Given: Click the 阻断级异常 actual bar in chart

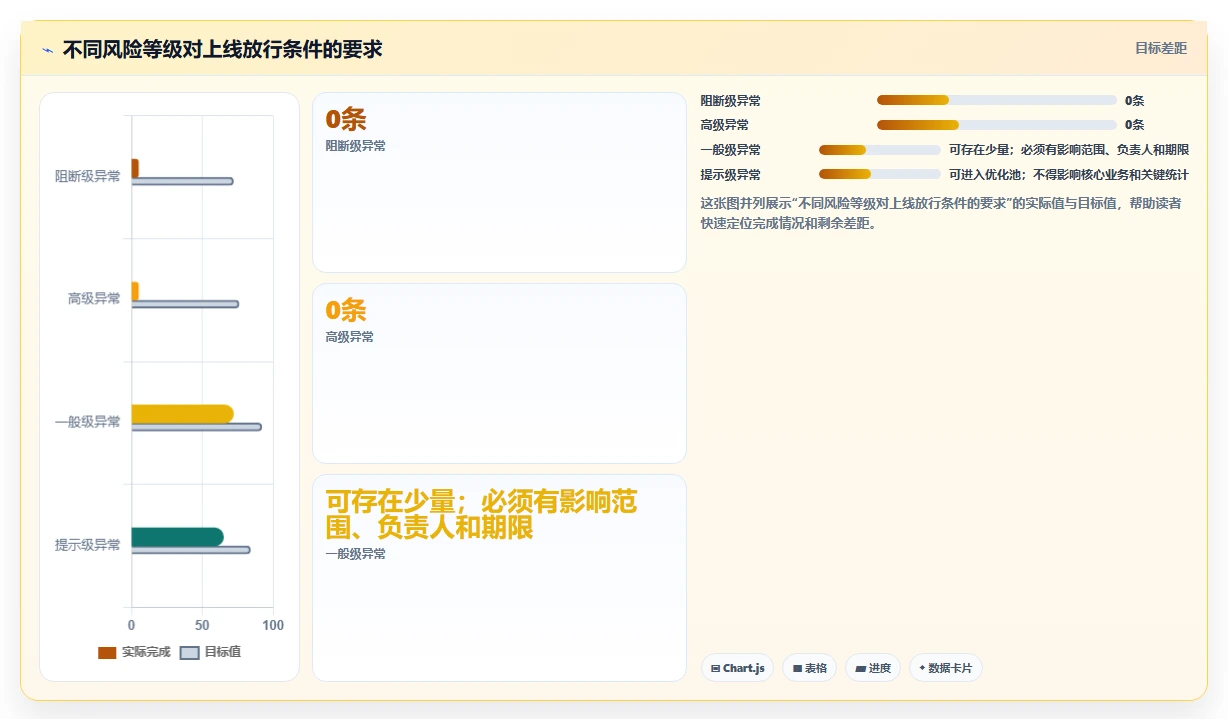Looking at the screenshot, I should pyautogui.click(x=135, y=168).
